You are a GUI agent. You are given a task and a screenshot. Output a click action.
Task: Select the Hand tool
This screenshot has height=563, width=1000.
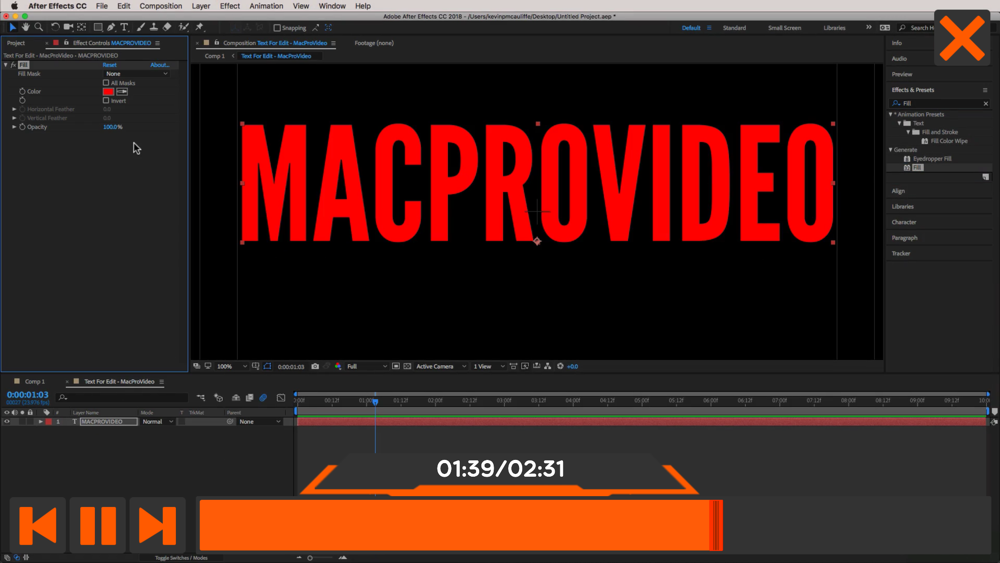coord(26,27)
